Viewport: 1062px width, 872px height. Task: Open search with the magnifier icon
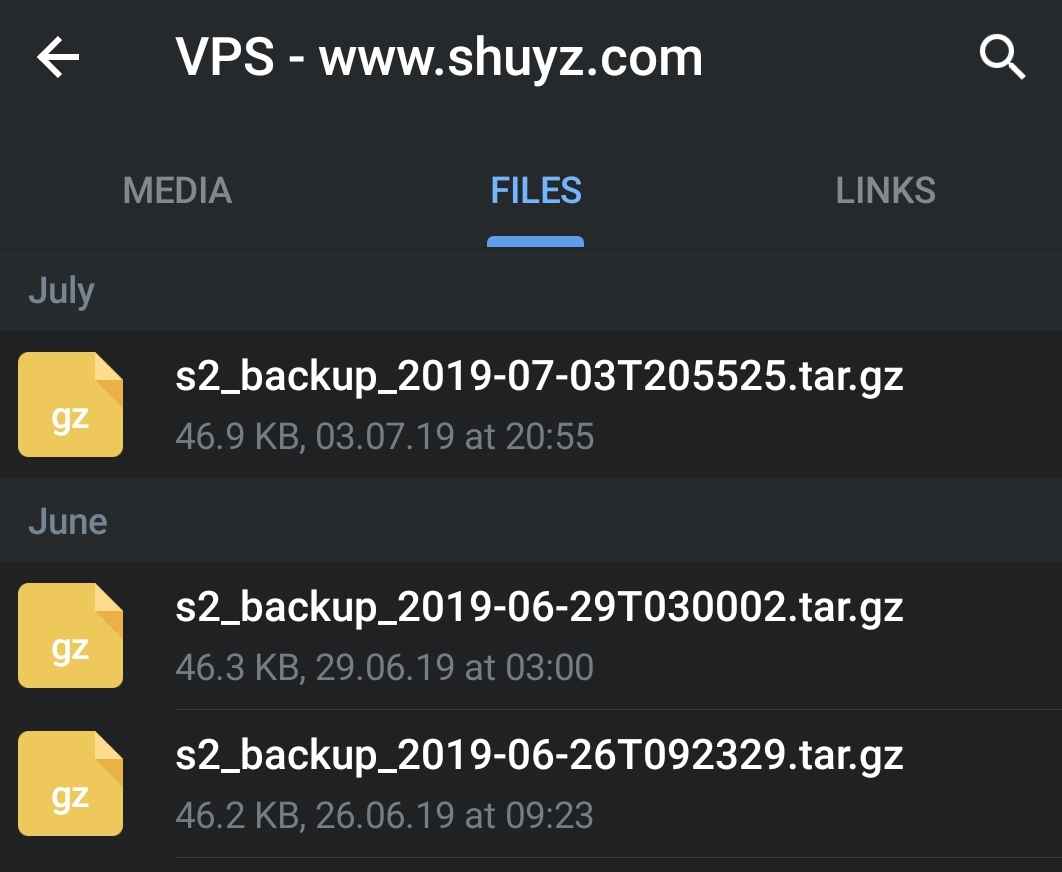1002,58
